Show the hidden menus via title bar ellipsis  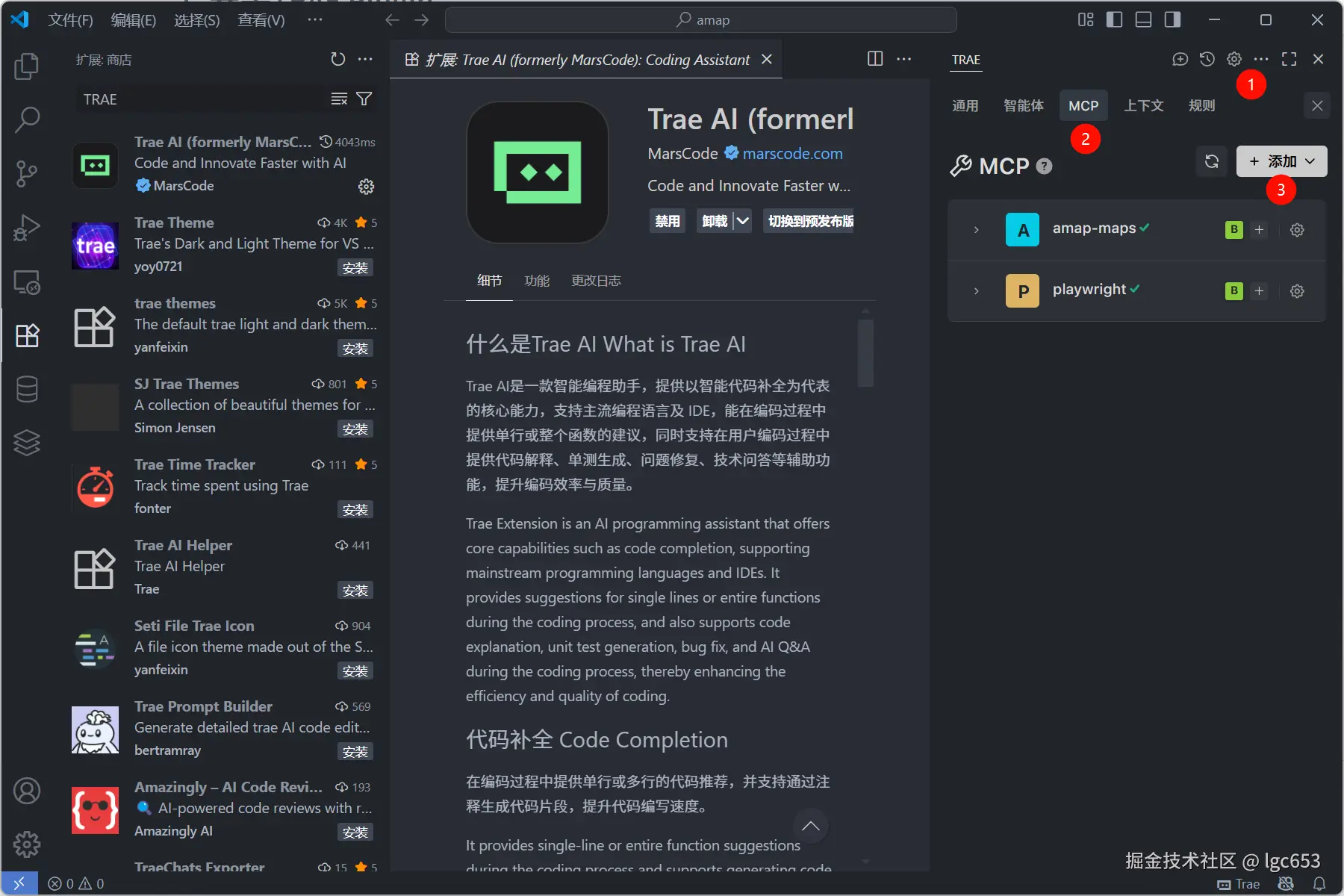(x=315, y=20)
